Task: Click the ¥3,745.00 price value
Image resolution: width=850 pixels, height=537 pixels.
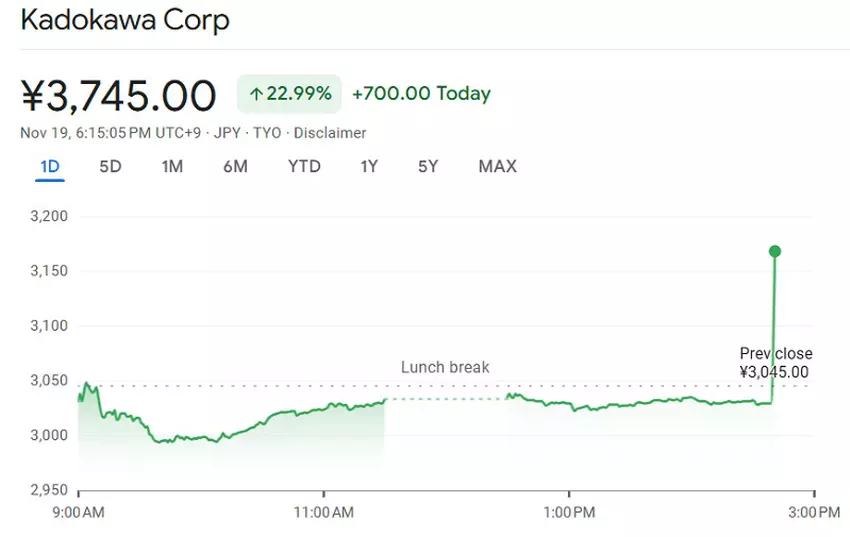Action: [118, 96]
